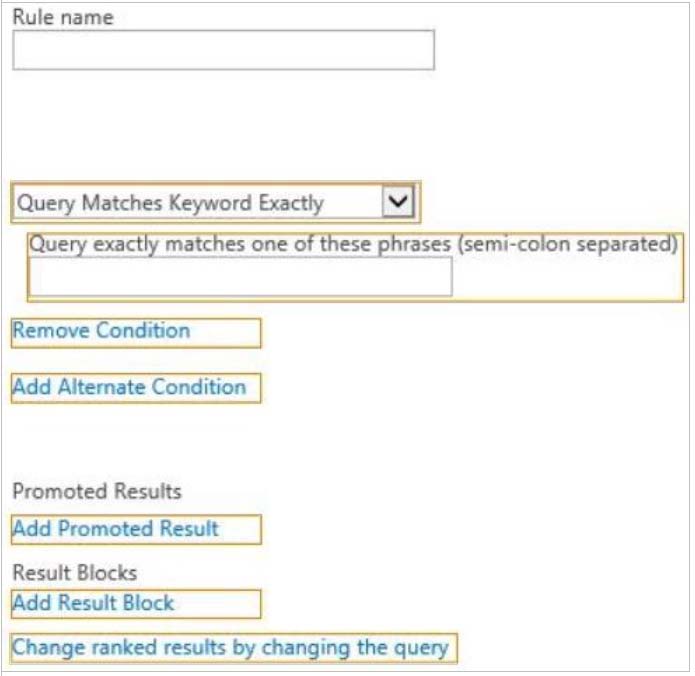Open the Add Result Block link
The width and height of the screenshot is (695, 676).
93,603
